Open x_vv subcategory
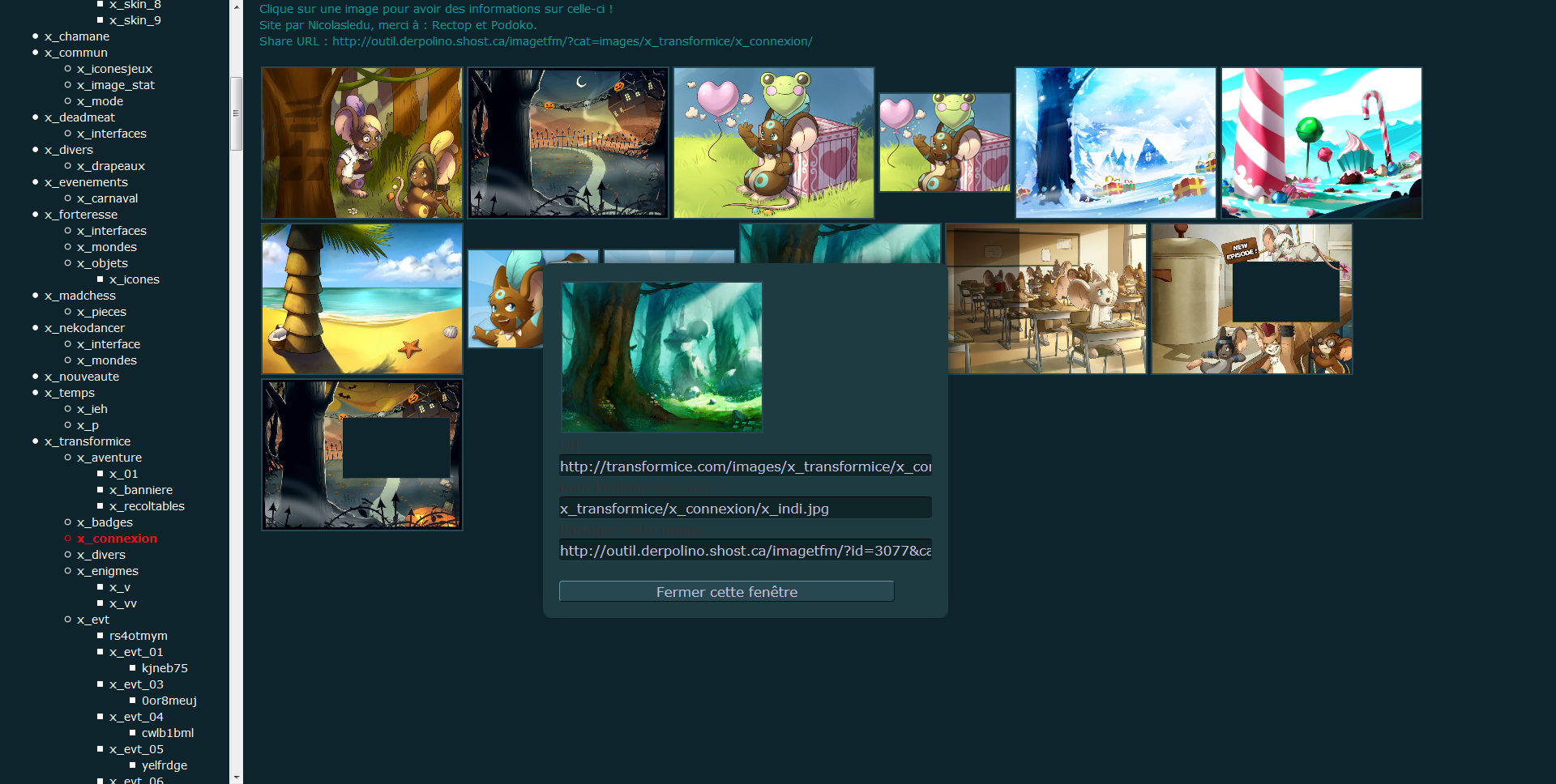Screen dimensions: 1556x784 123,603
